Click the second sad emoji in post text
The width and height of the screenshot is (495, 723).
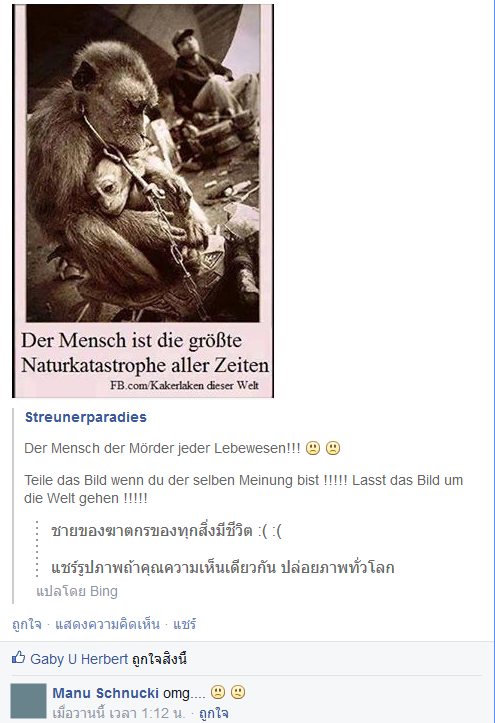[x=333, y=448]
